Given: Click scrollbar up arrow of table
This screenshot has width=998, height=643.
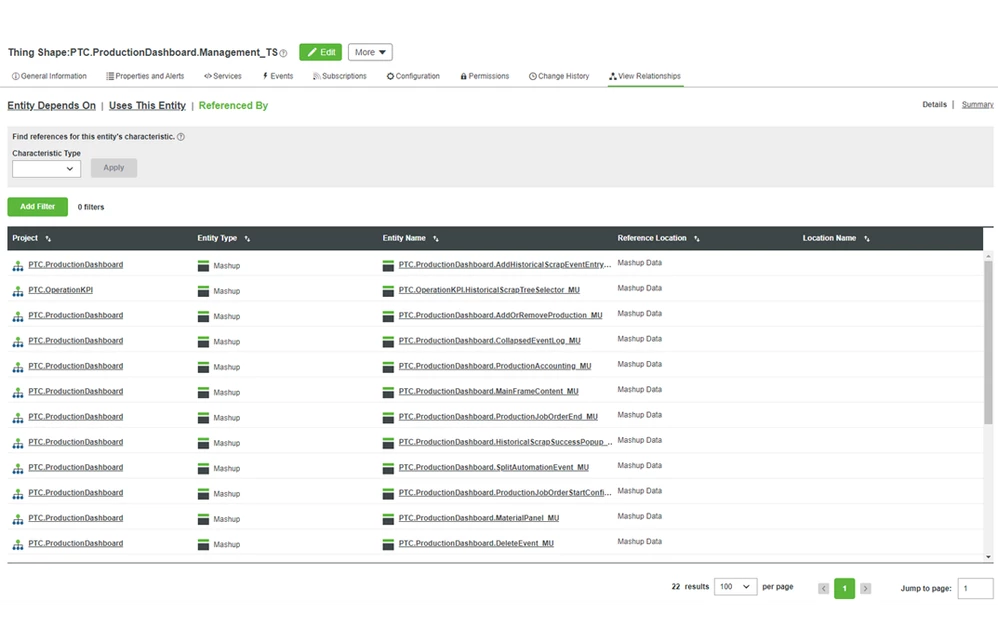Looking at the screenshot, I should pos(988,256).
